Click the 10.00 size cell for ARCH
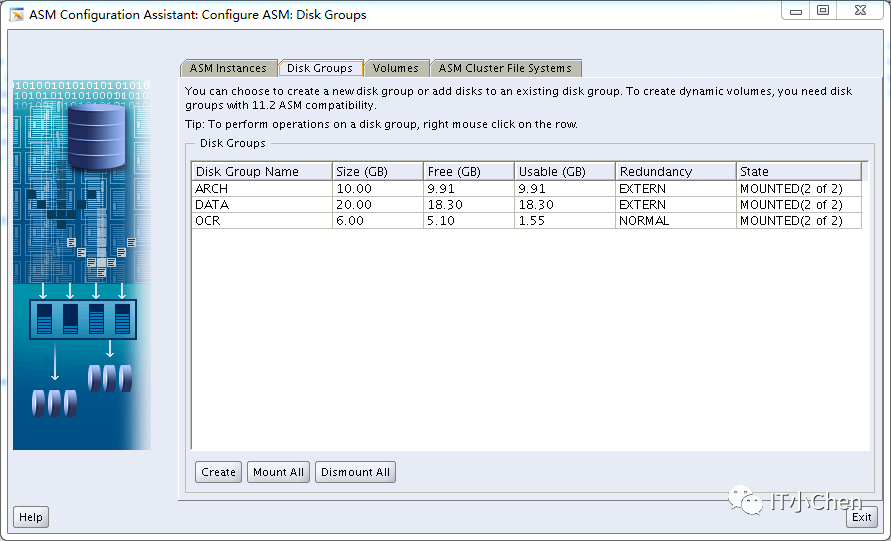Viewport: 891px width, 541px height. [378, 189]
